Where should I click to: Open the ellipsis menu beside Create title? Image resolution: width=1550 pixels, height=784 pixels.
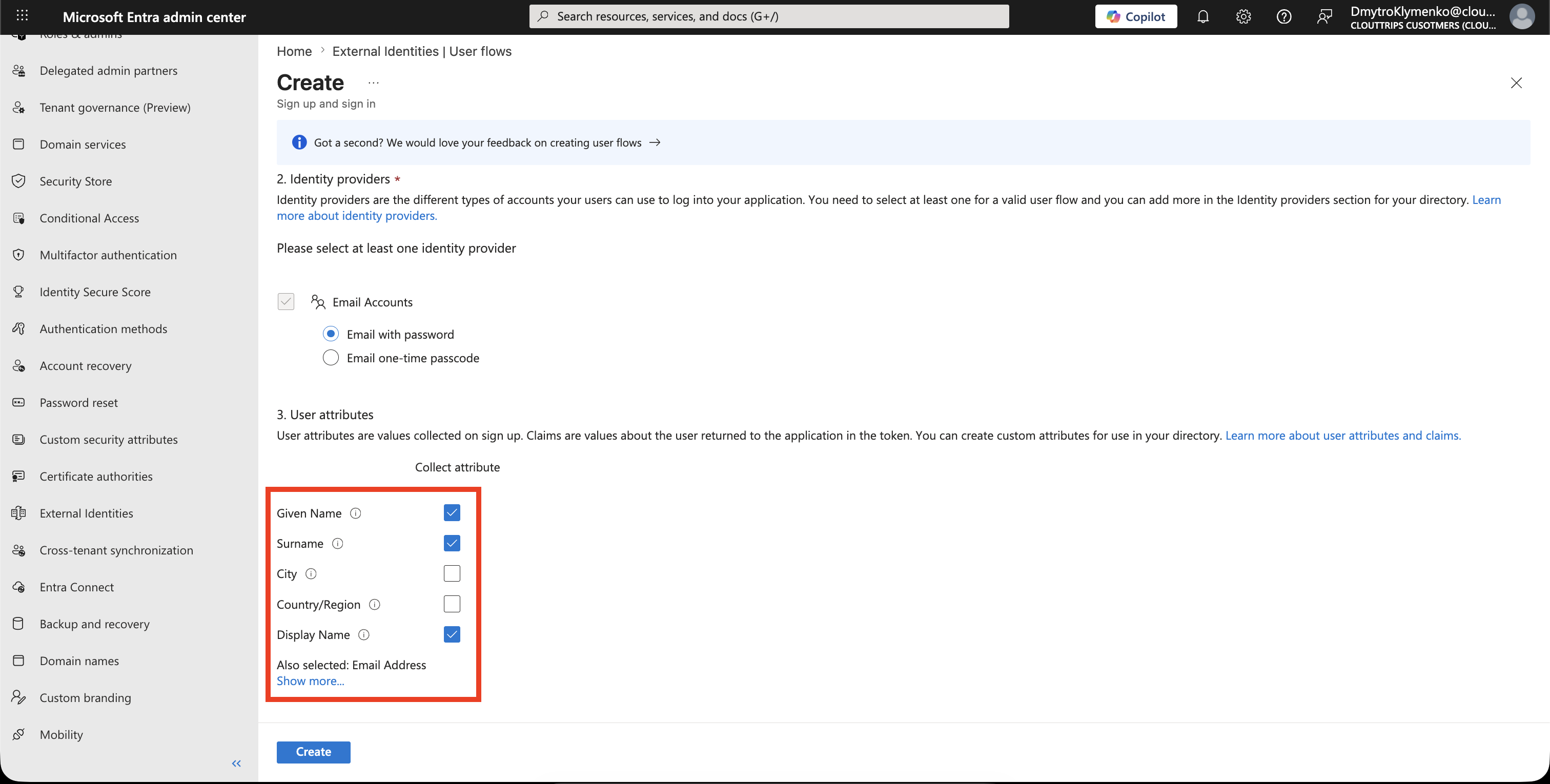coord(374,83)
